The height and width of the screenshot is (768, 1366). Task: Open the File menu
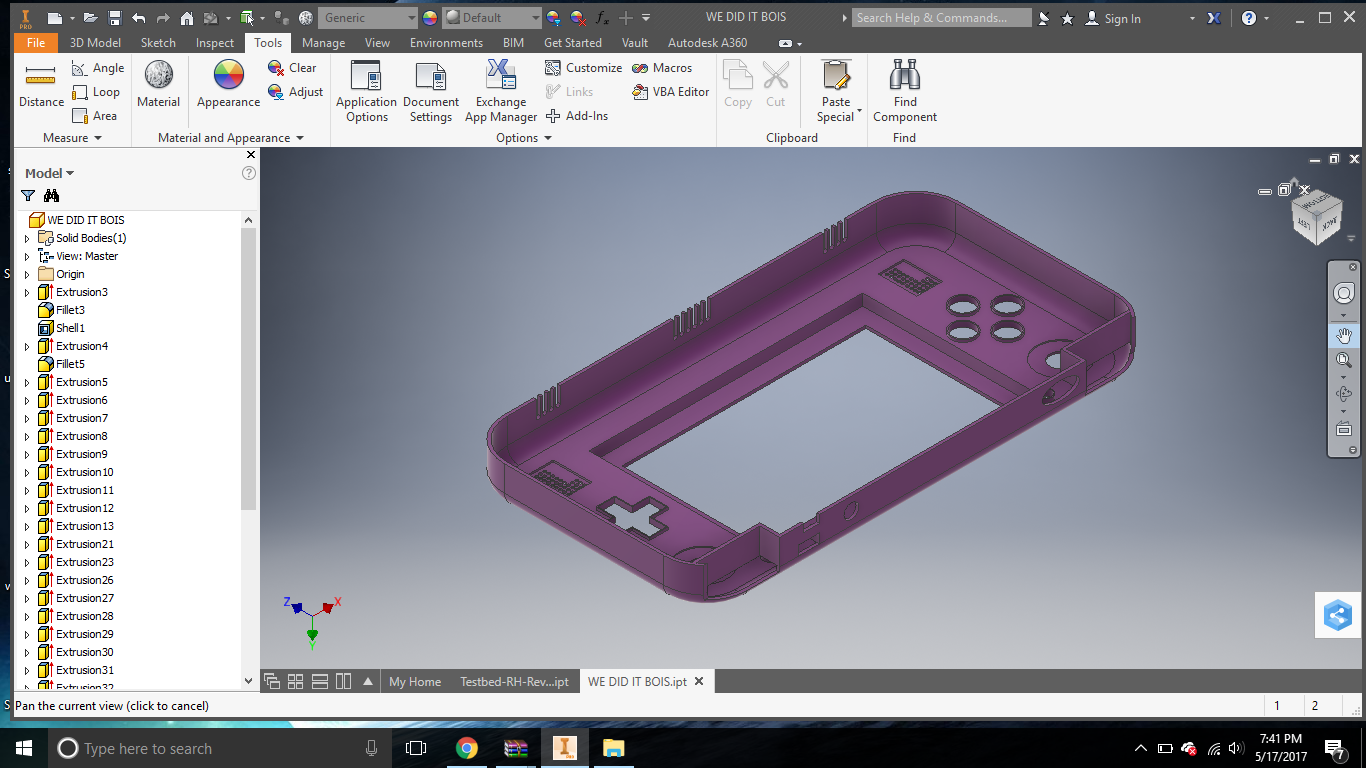[x=35, y=43]
